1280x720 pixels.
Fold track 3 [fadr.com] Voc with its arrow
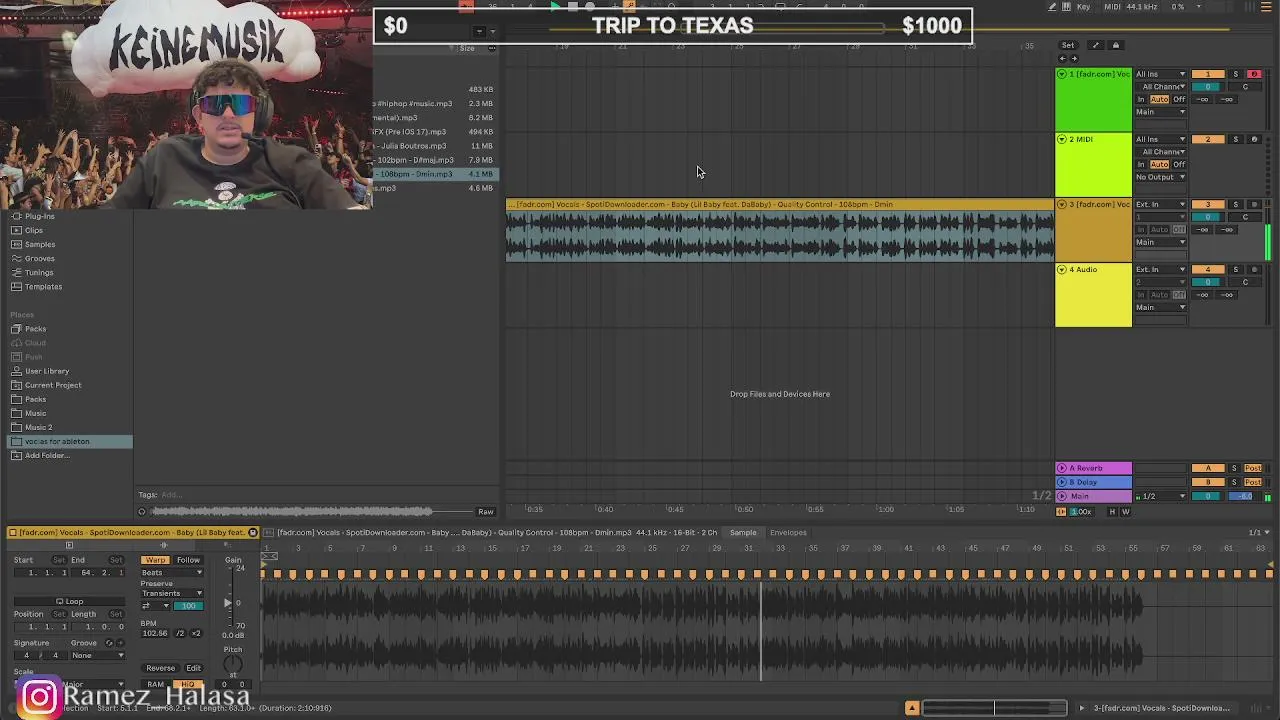pos(1062,204)
